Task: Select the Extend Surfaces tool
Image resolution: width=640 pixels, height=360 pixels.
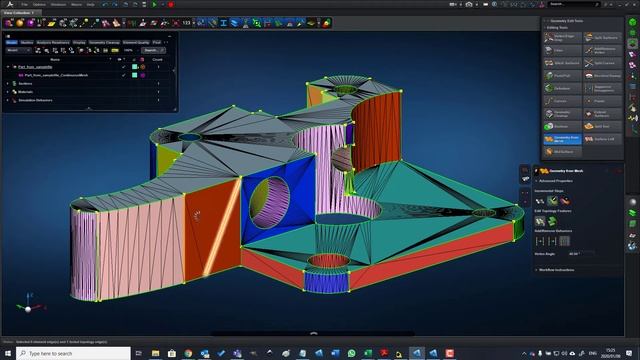Action: point(602,114)
